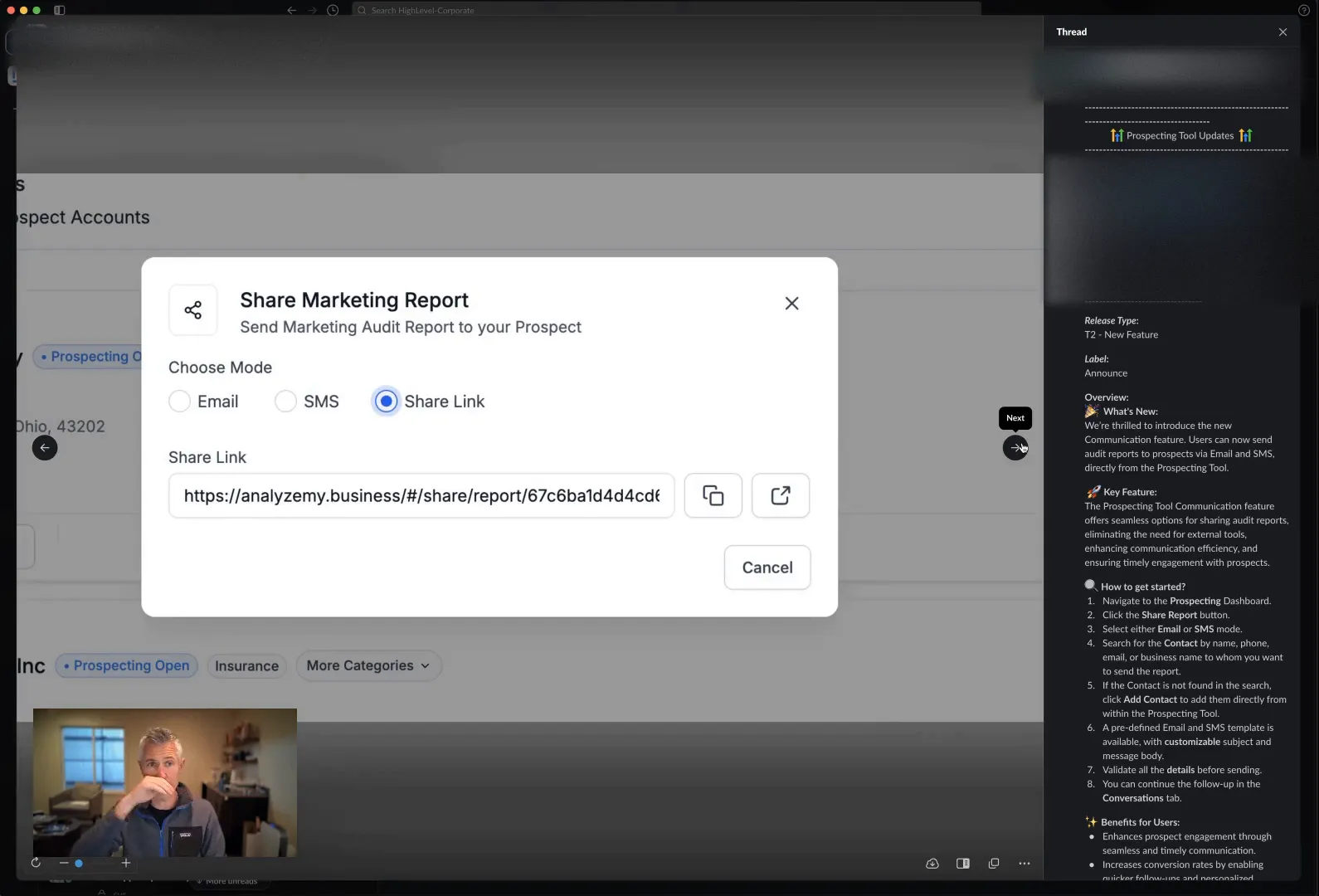Click the Prospecting Open tag near Insurance
The height and width of the screenshot is (896, 1319).
click(127, 665)
